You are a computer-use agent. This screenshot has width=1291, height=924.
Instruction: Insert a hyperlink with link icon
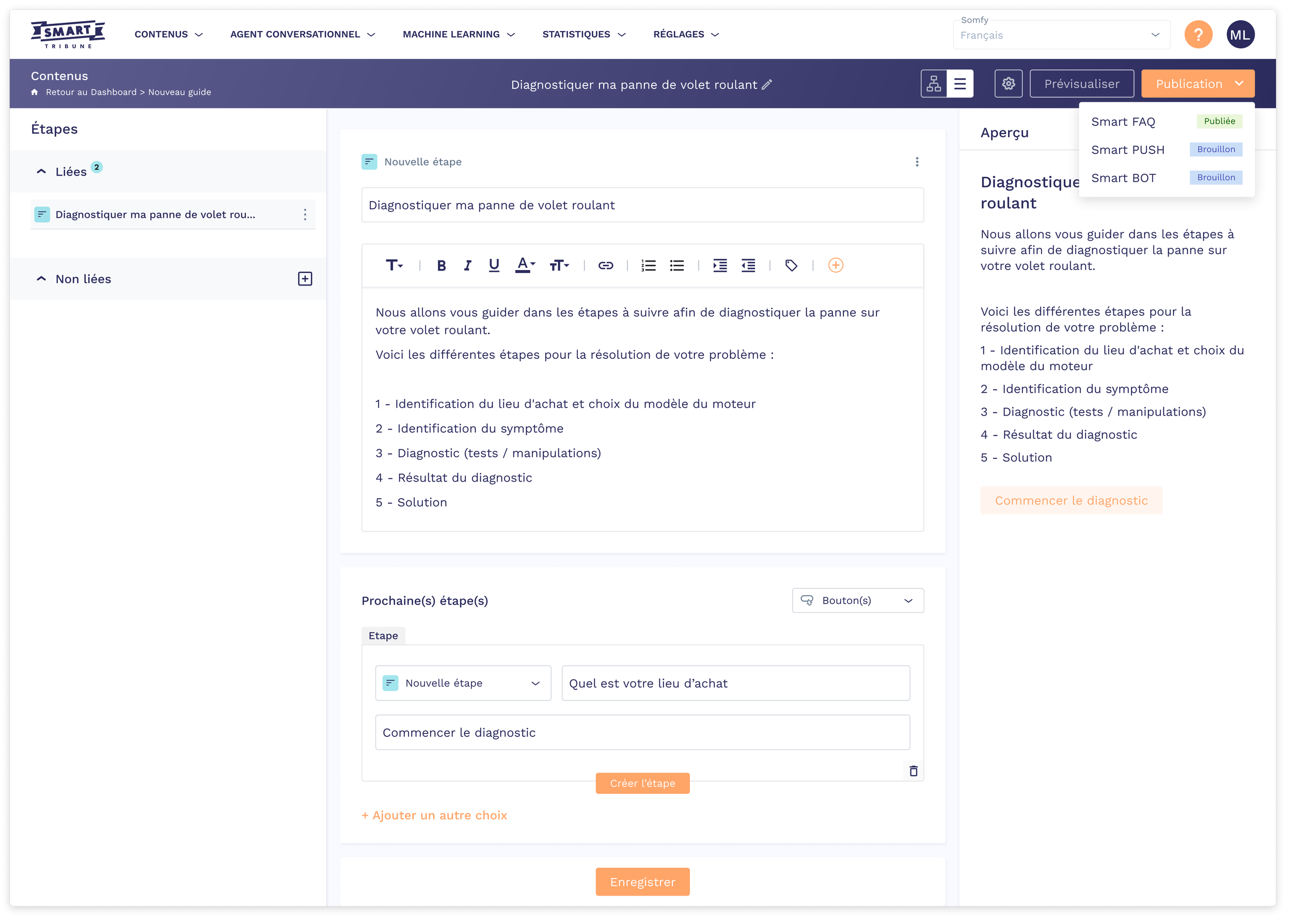605,266
